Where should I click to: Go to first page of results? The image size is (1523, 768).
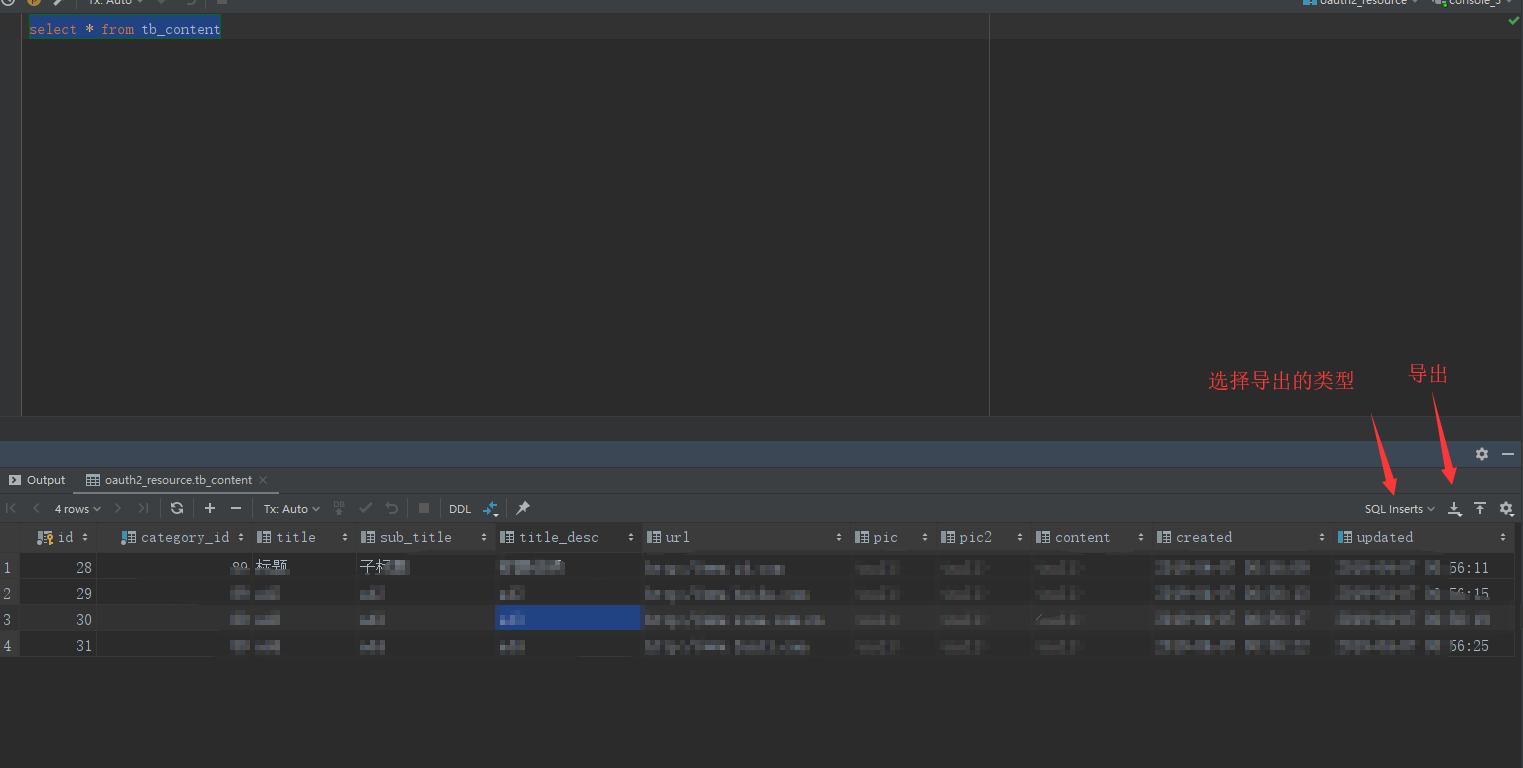point(12,509)
